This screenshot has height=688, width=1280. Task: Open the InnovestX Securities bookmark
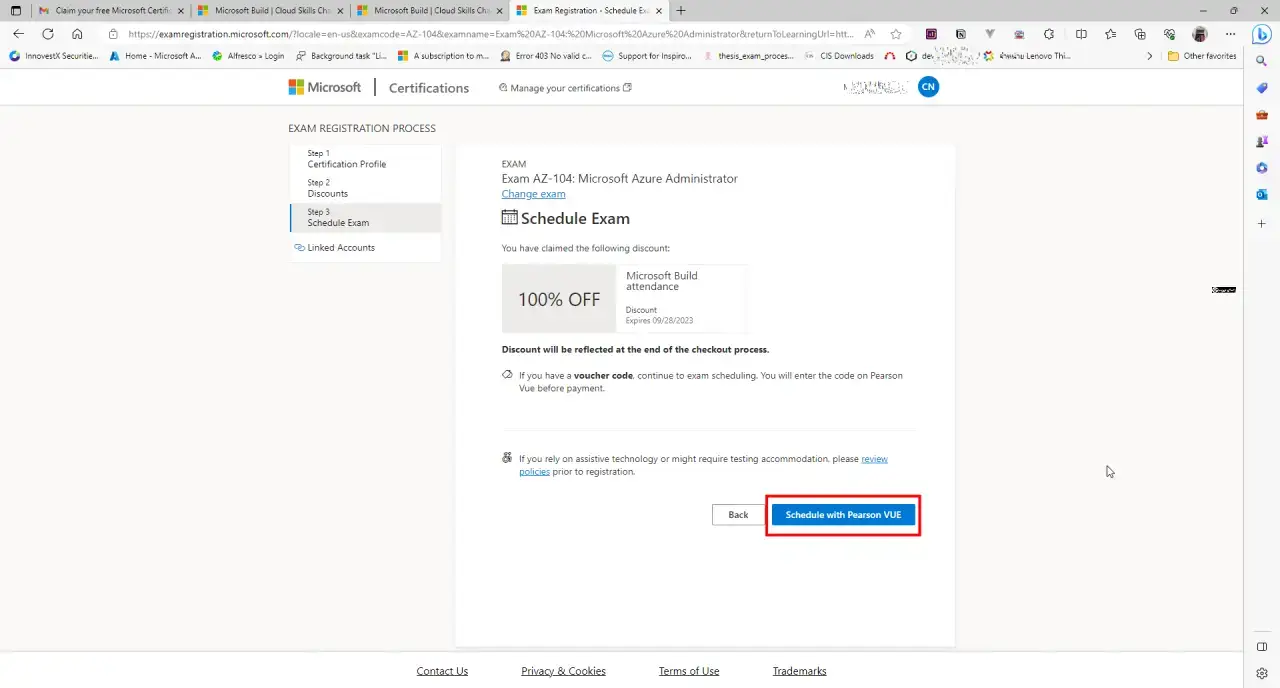54,56
